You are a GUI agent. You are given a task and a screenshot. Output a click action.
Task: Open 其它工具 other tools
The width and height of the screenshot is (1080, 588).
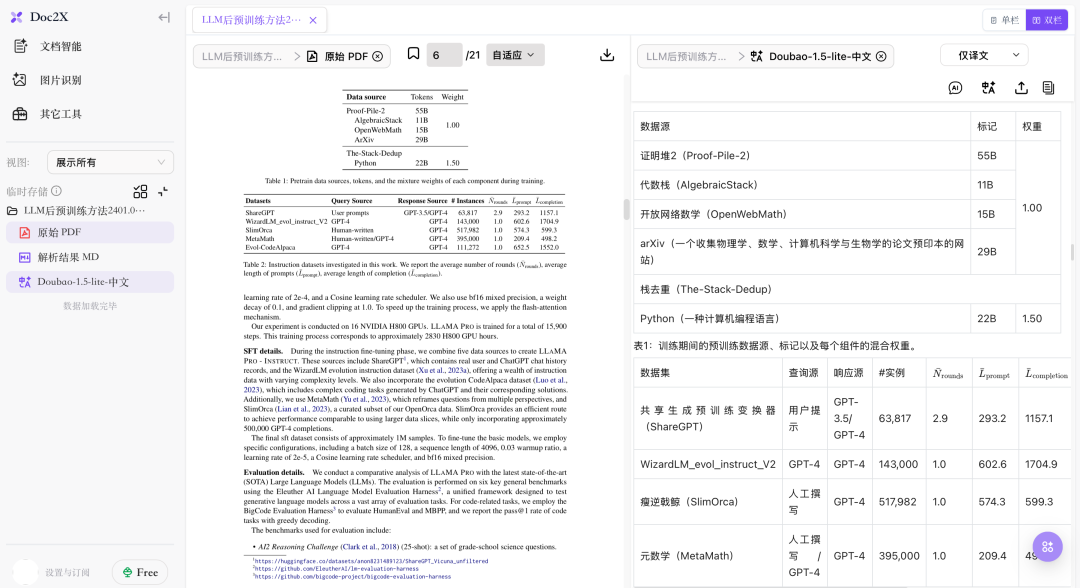(x=60, y=114)
